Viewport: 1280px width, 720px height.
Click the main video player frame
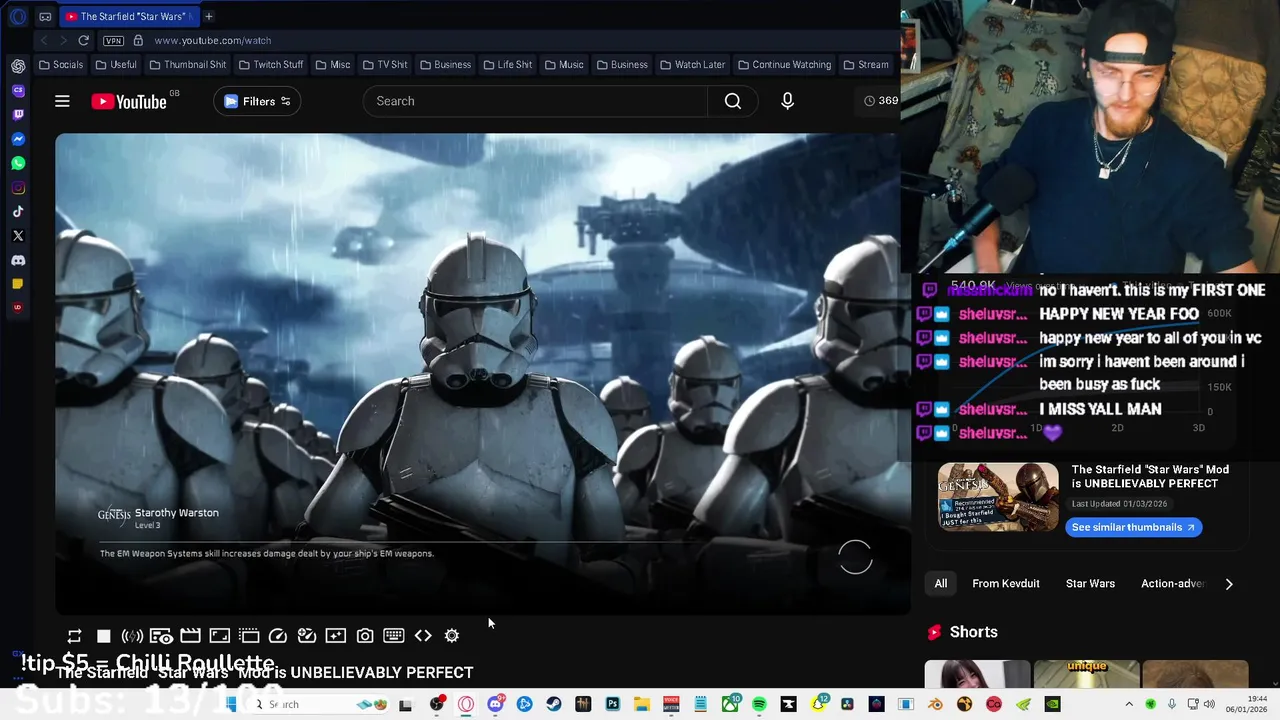coord(483,374)
